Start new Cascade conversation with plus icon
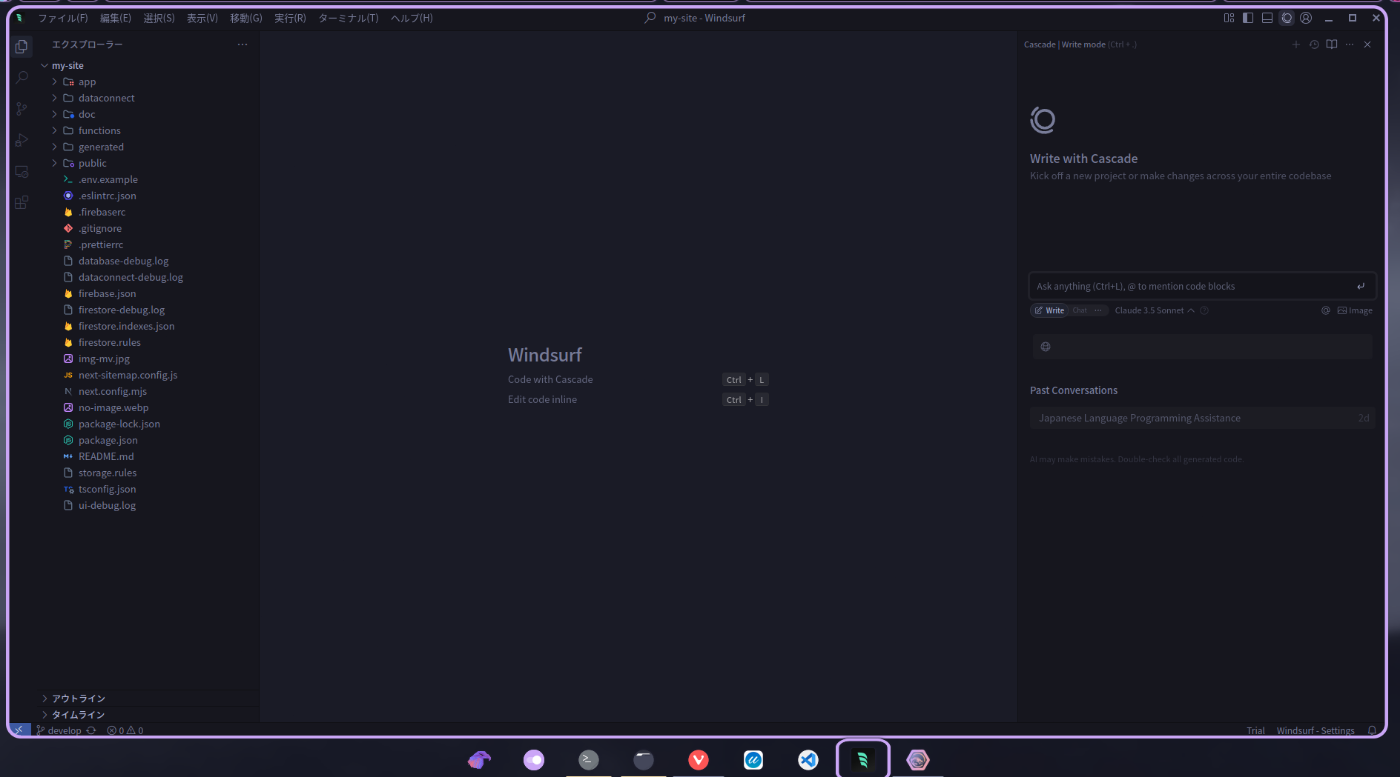This screenshot has height=777, width=1400. point(1296,45)
